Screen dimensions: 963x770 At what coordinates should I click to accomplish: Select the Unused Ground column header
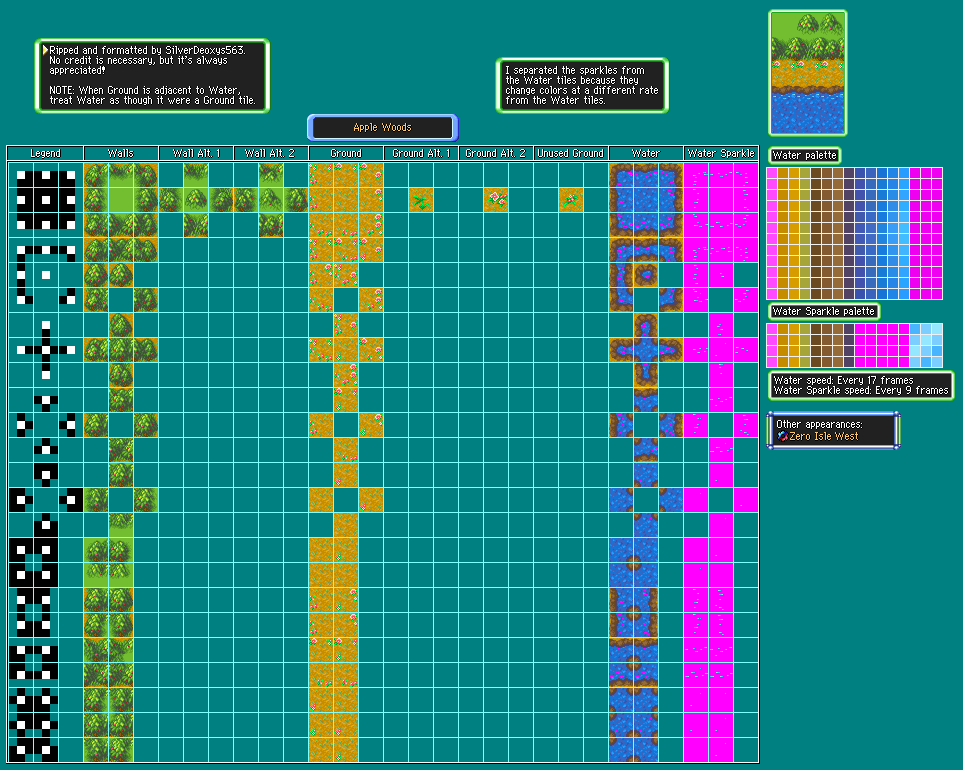coord(571,153)
